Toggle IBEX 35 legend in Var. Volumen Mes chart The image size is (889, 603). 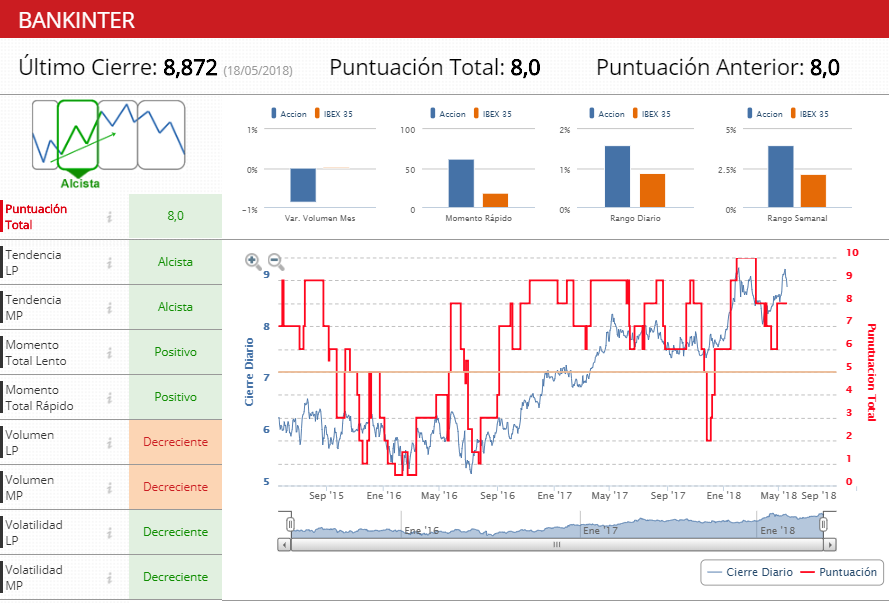[x=334, y=114]
